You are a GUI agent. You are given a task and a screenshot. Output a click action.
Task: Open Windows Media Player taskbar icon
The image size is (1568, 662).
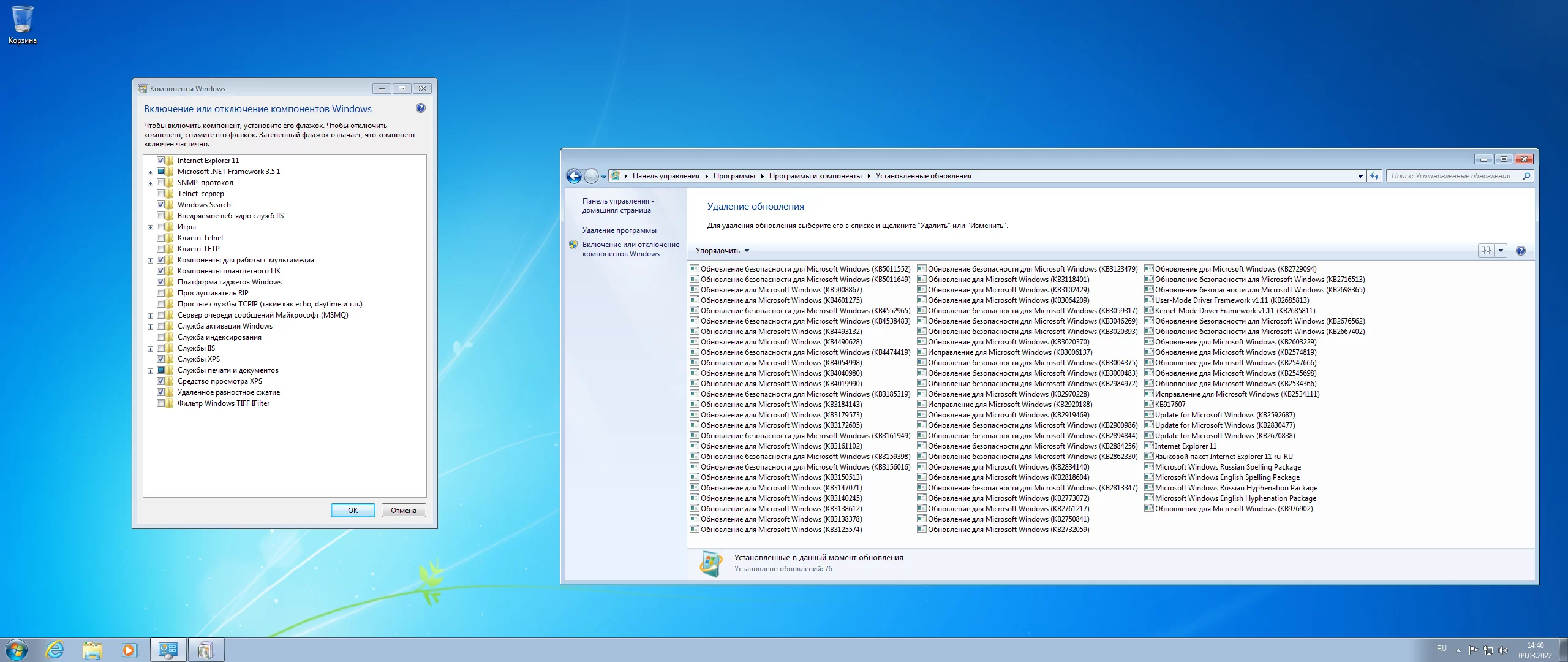pyautogui.click(x=129, y=650)
